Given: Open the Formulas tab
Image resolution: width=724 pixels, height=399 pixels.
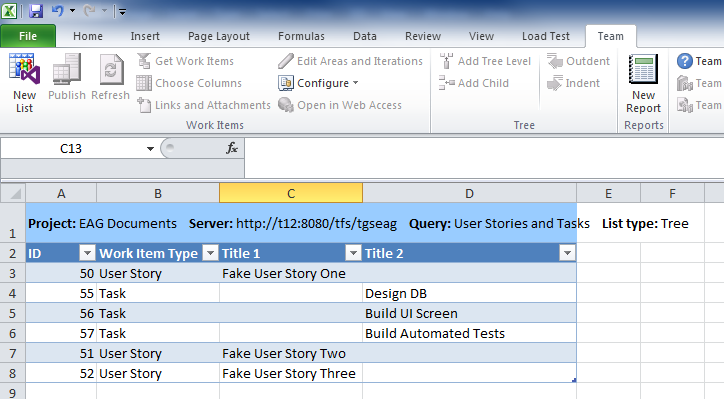Looking at the screenshot, I should click(x=301, y=36).
